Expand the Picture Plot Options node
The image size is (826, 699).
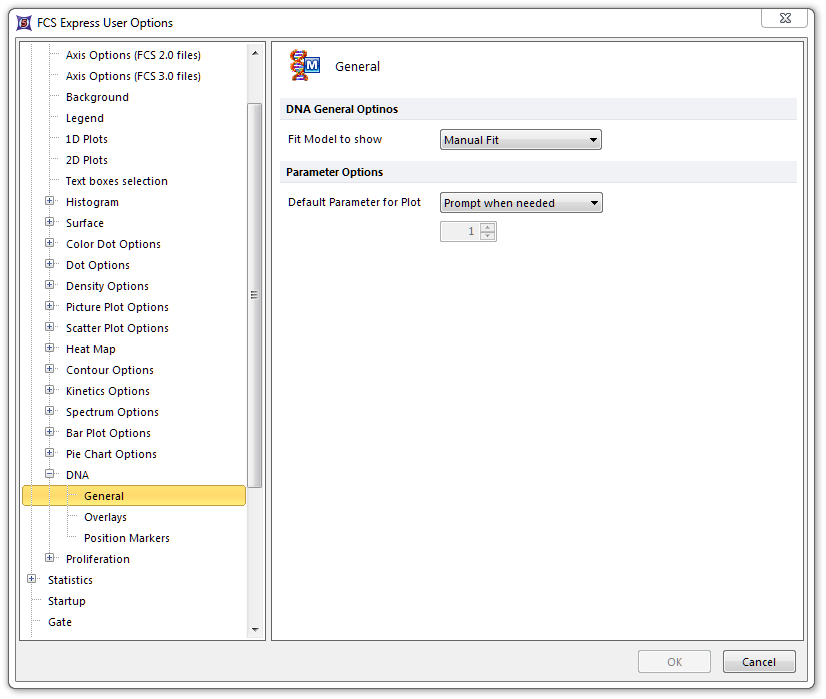[x=50, y=306]
